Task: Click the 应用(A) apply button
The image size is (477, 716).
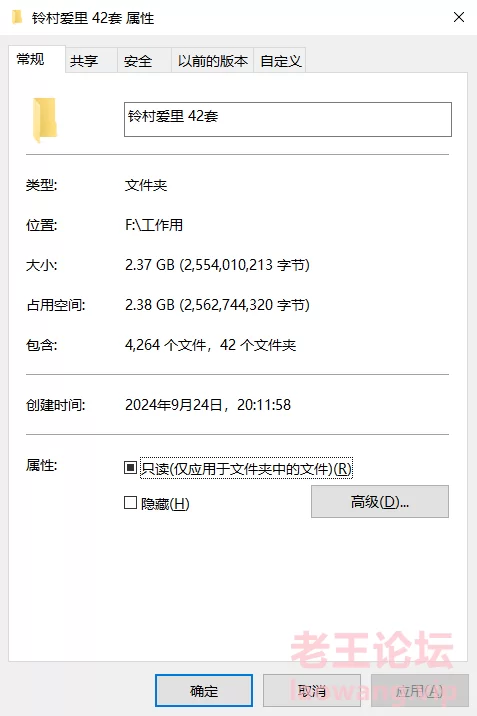Action: [x=419, y=690]
